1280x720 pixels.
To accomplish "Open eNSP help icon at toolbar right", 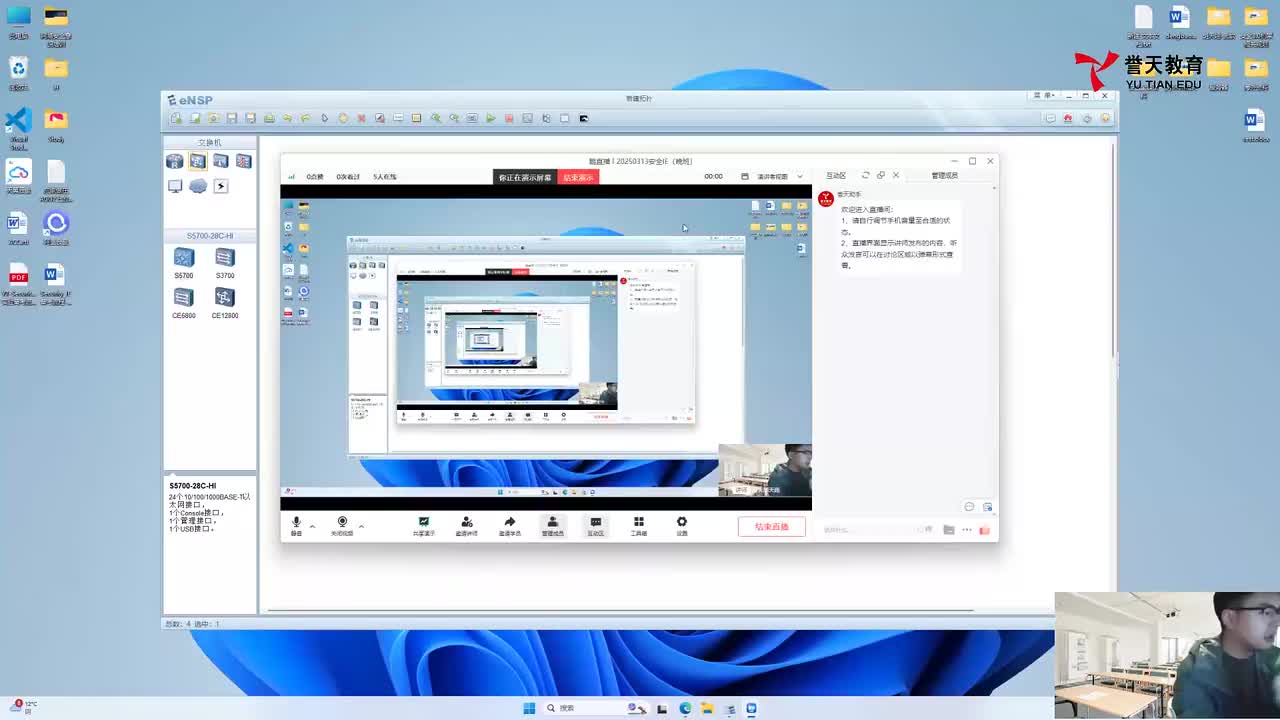I will pos(1105,118).
